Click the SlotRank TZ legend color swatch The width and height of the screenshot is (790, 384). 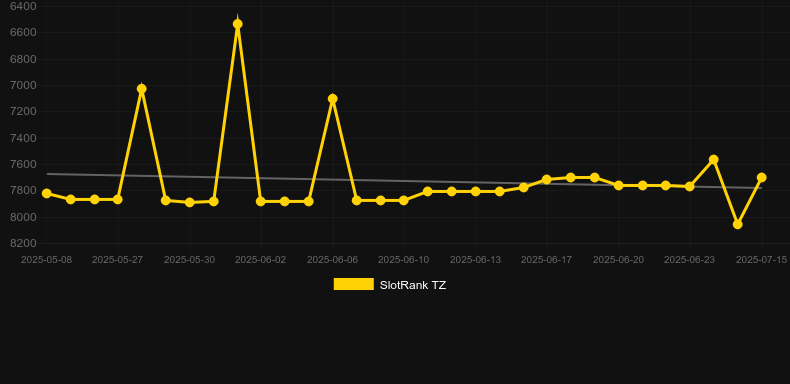(x=354, y=284)
